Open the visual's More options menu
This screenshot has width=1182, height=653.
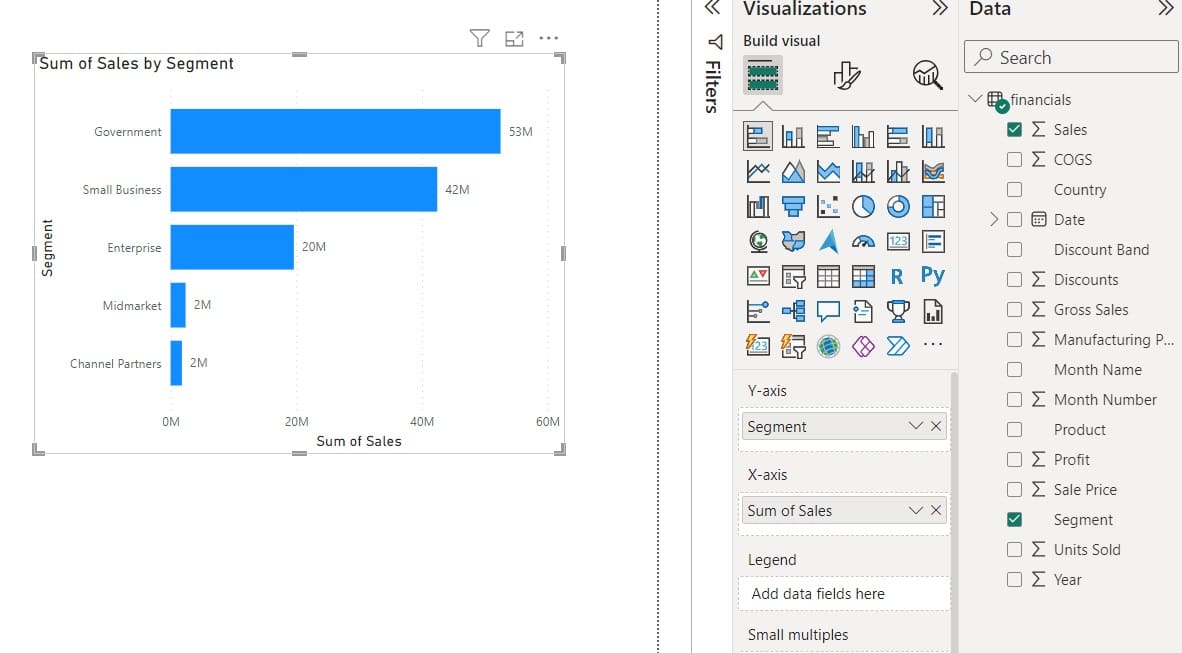click(548, 37)
